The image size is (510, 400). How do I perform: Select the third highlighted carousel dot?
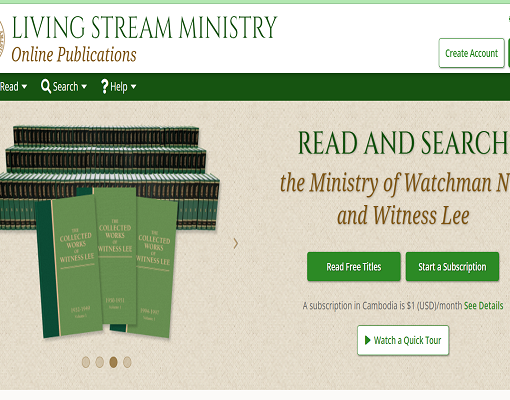tap(113, 362)
